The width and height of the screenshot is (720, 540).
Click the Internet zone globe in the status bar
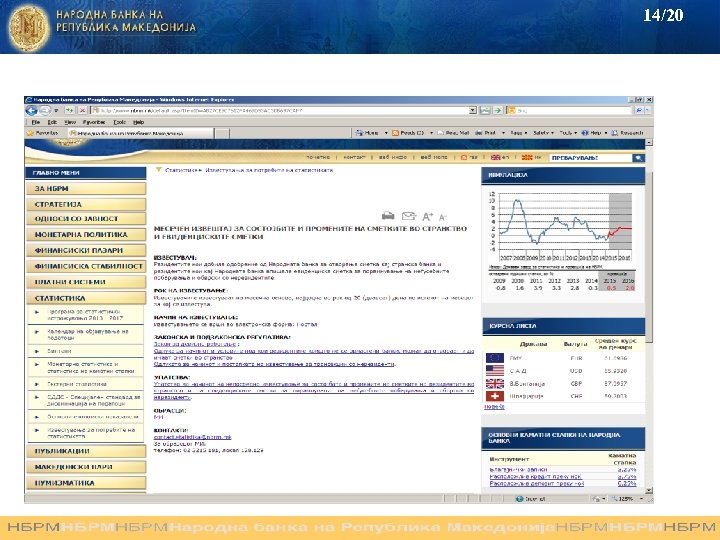click(x=519, y=499)
